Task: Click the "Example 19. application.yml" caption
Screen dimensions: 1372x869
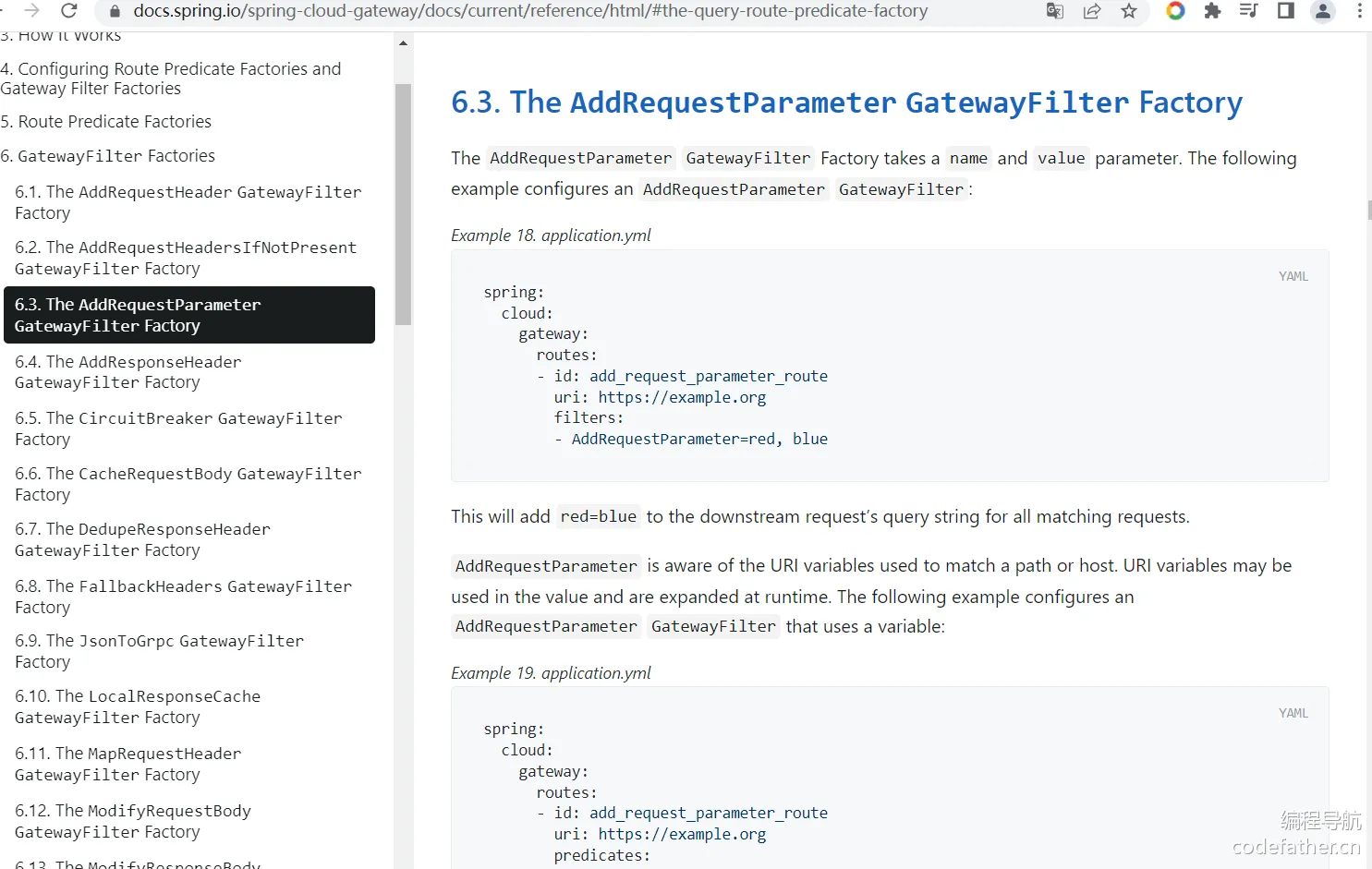Action: pos(551,673)
